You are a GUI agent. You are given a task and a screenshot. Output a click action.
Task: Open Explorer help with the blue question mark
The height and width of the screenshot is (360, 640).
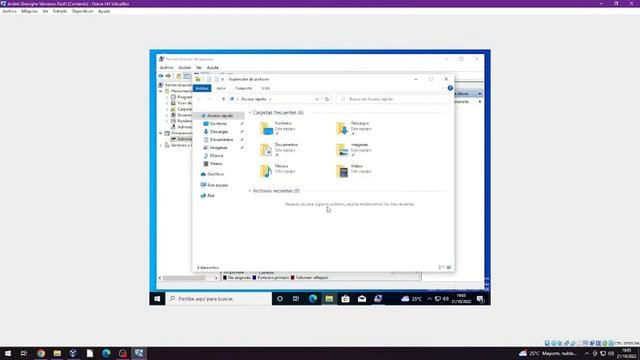click(450, 88)
